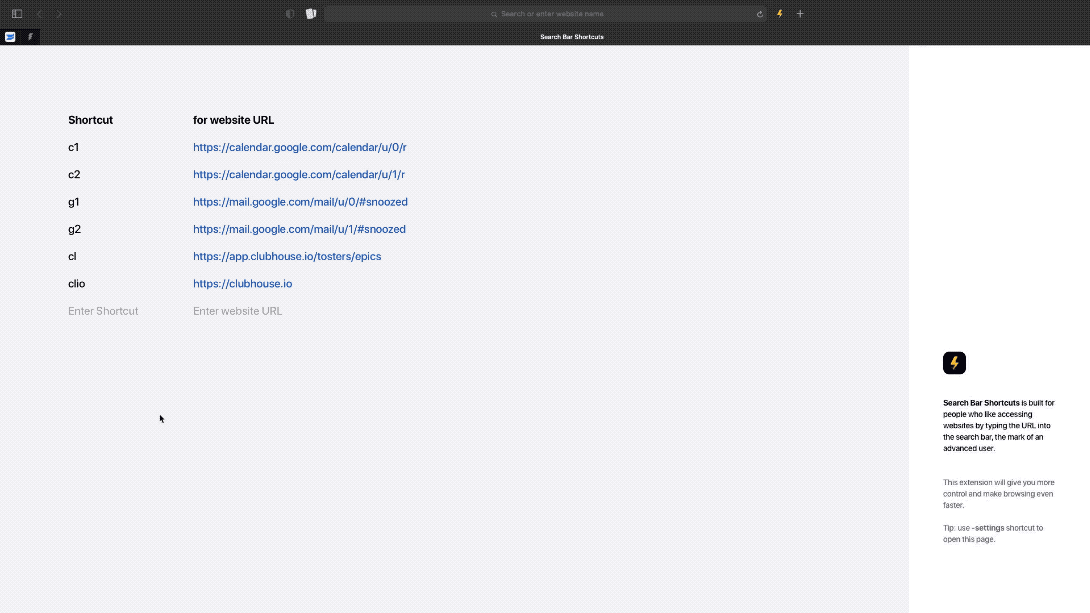Open the calendar u/1 URL link
This screenshot has width=1090, height=613.
click(x=299, y=174)
